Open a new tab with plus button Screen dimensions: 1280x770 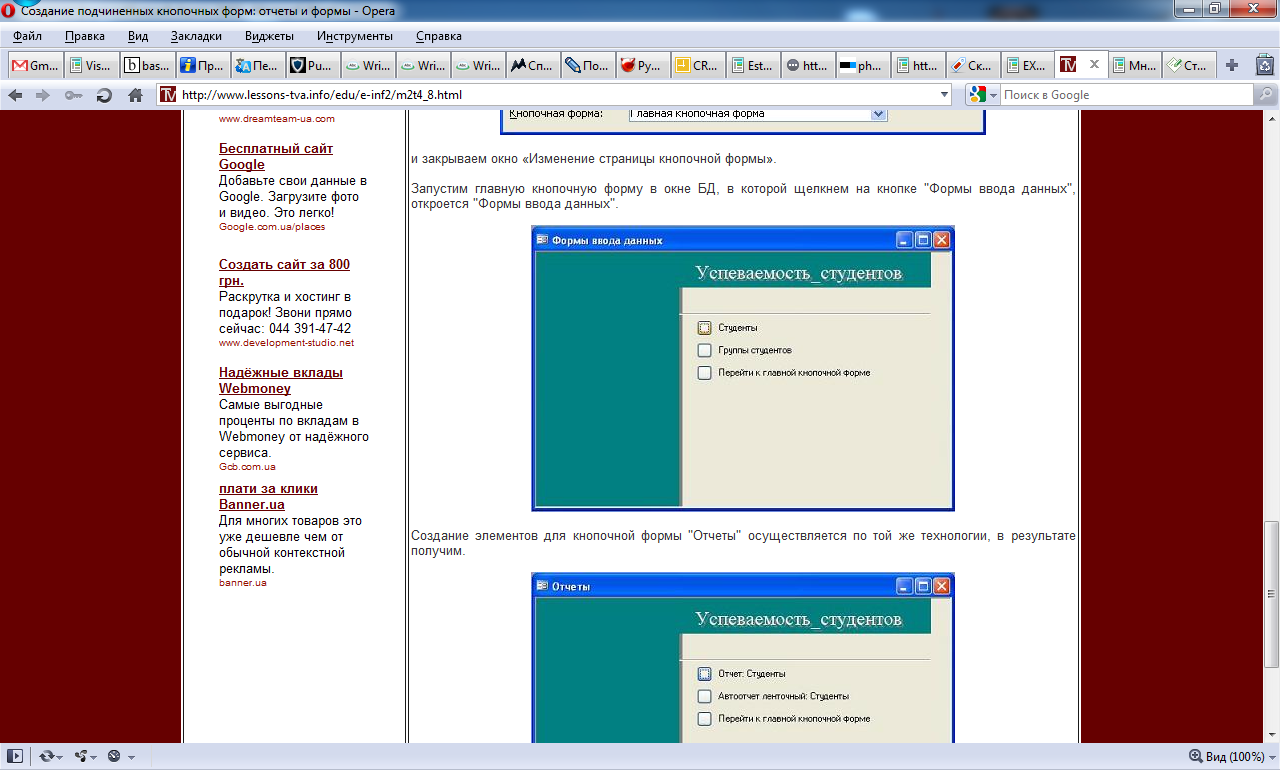pyautogui.click(x=1232, y=65)
